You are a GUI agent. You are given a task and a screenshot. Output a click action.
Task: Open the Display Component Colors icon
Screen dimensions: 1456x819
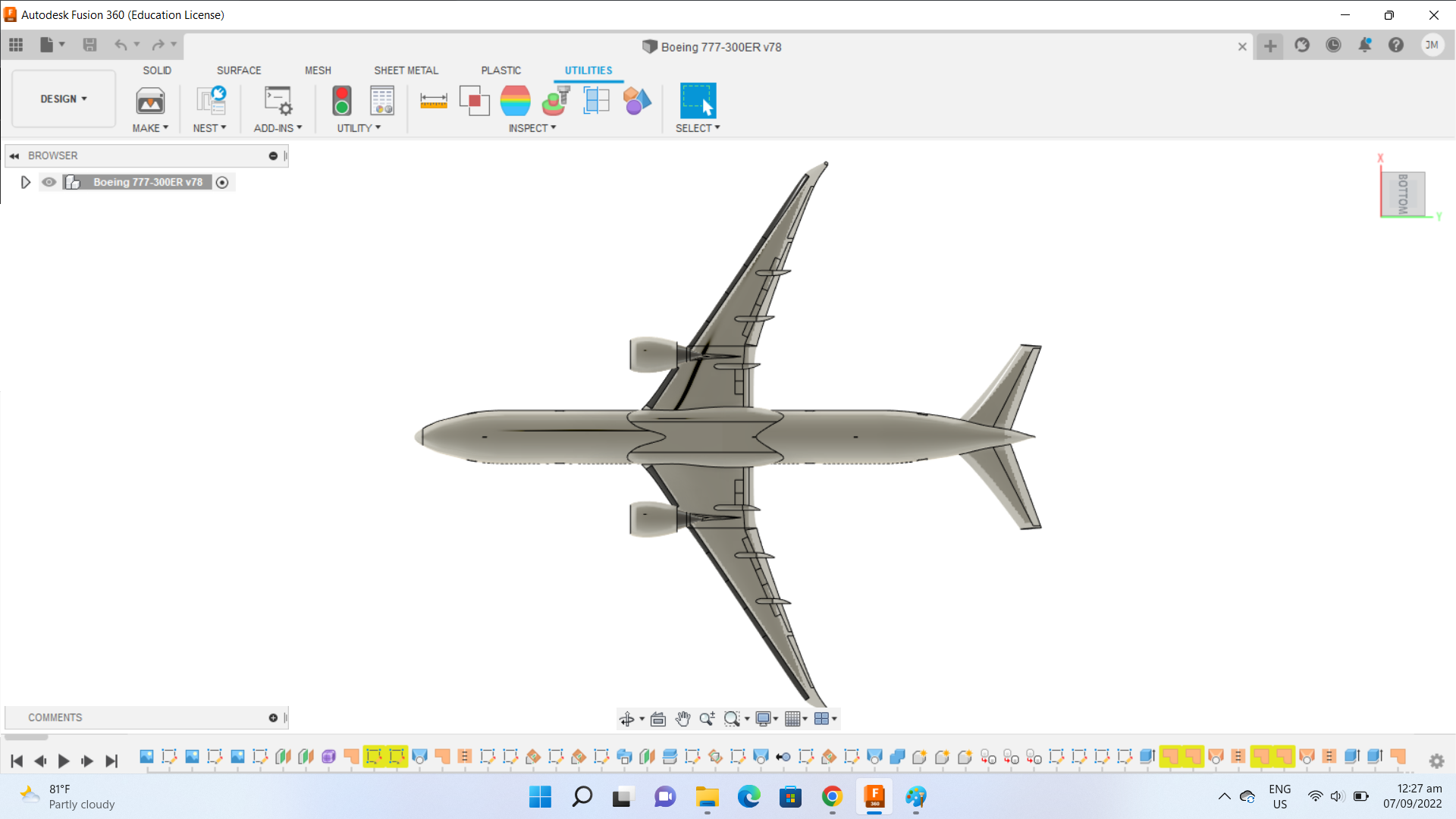click(637, 101)
